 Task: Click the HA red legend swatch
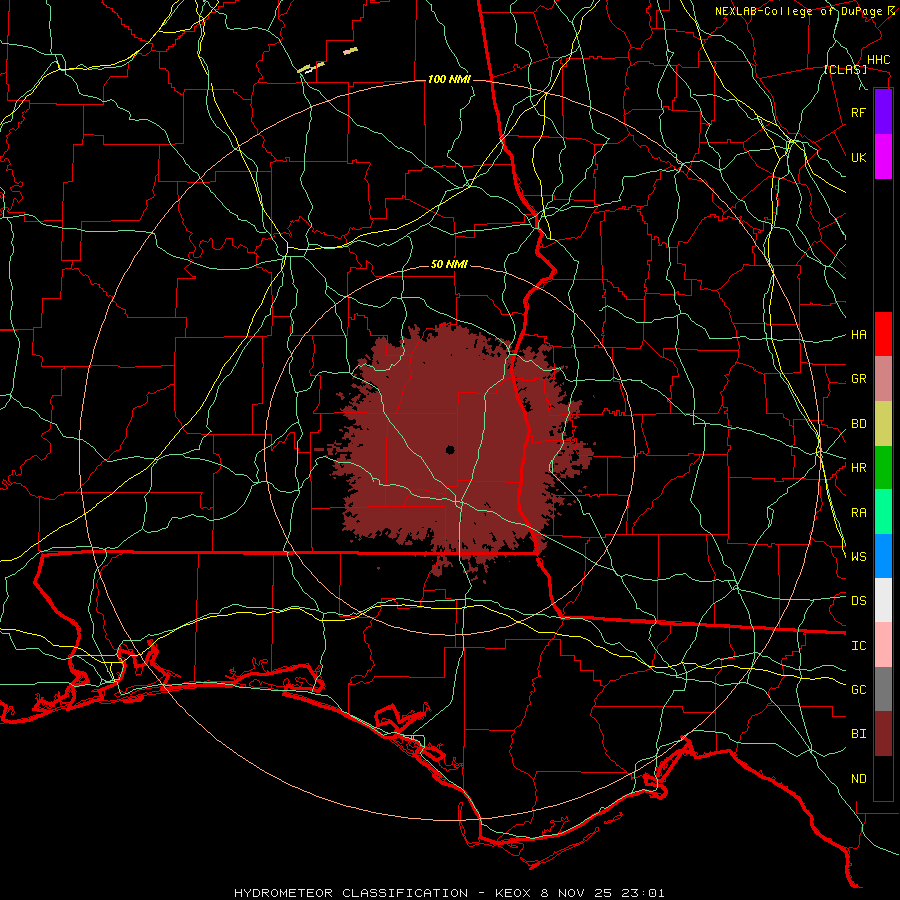(883, 334)
